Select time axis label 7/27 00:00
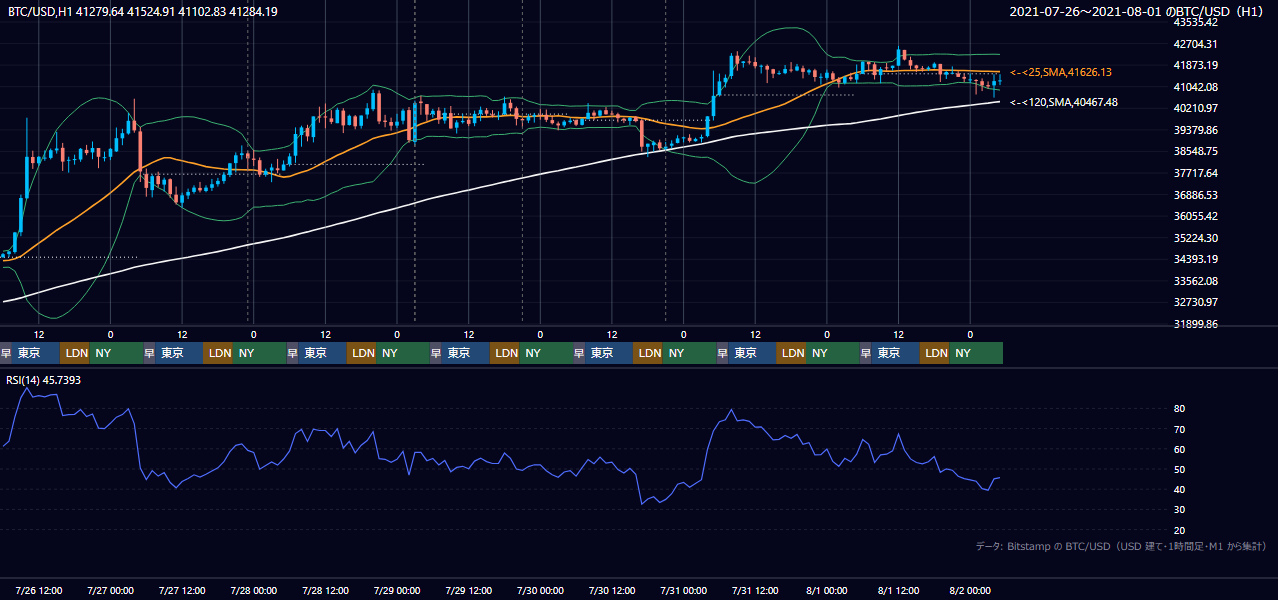1278x600 pixels. (111, 590)
